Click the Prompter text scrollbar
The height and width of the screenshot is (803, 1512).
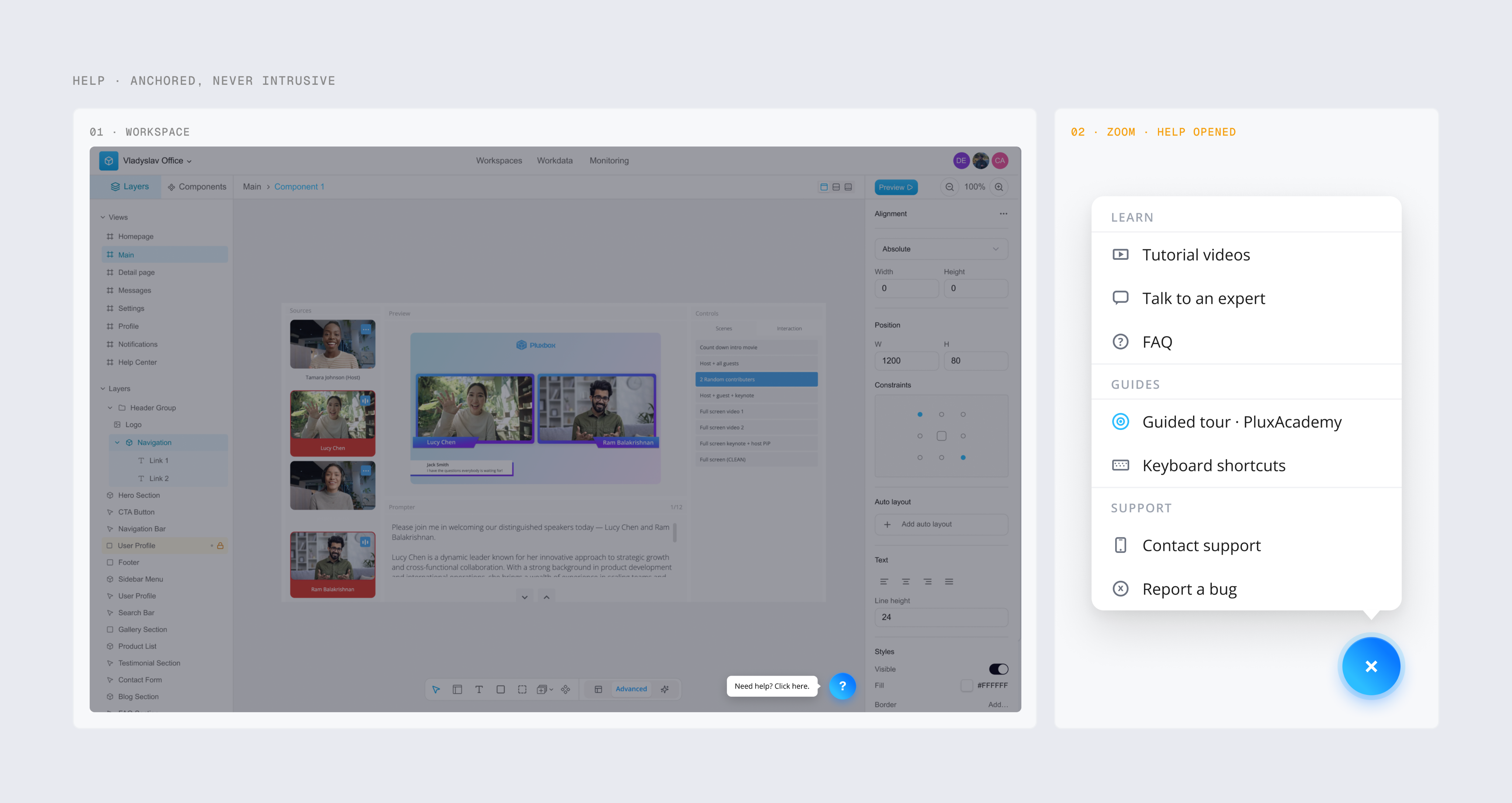pos(674,533)
